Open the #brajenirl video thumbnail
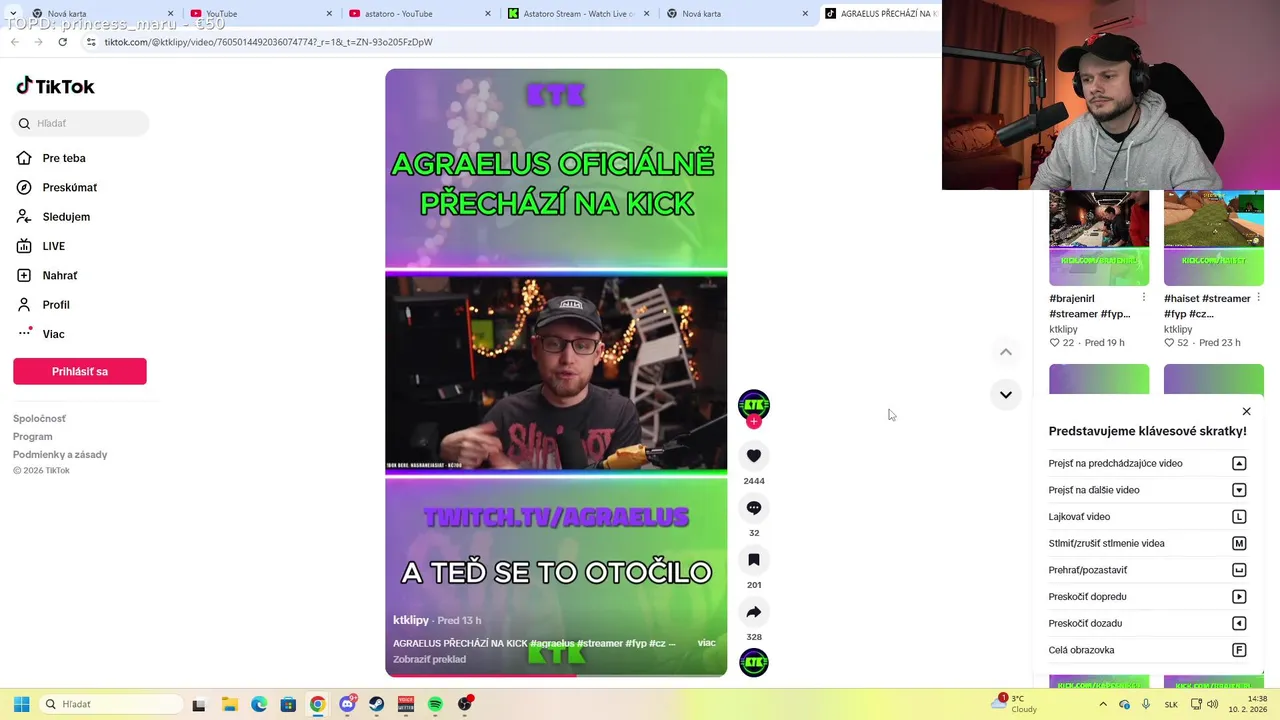The width and height of the screenshot is (1280, 720). (x=1099, y=238)
